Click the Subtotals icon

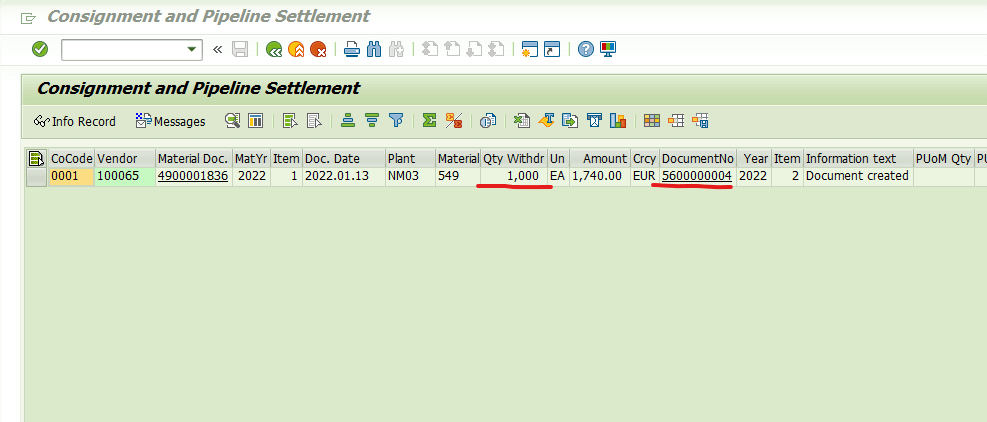coord(454,121)
